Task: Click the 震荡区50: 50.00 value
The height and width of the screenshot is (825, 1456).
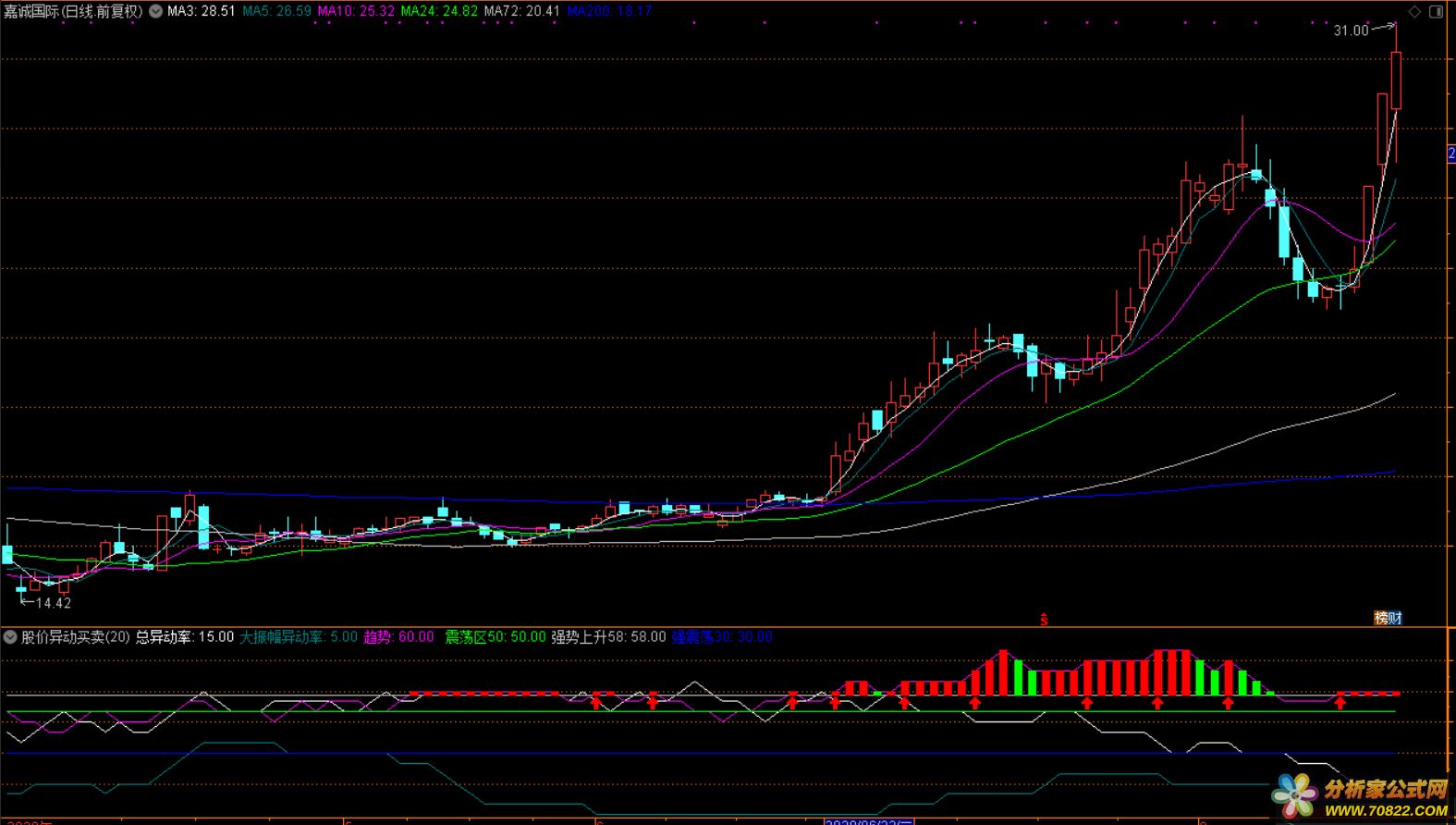Action: (496, 636)
